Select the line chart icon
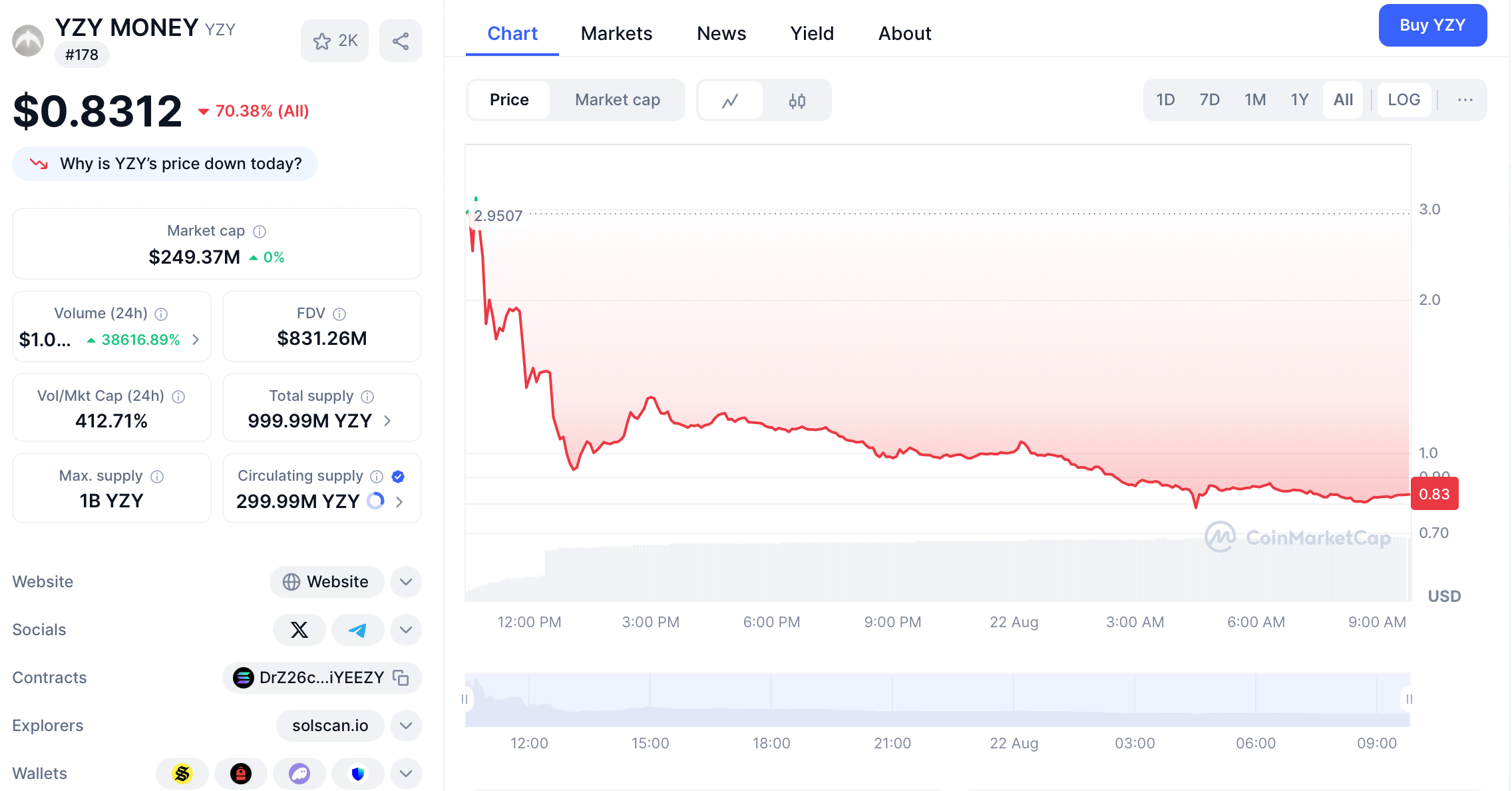Screen dimensions: 1512x791 tap(730, 101)
